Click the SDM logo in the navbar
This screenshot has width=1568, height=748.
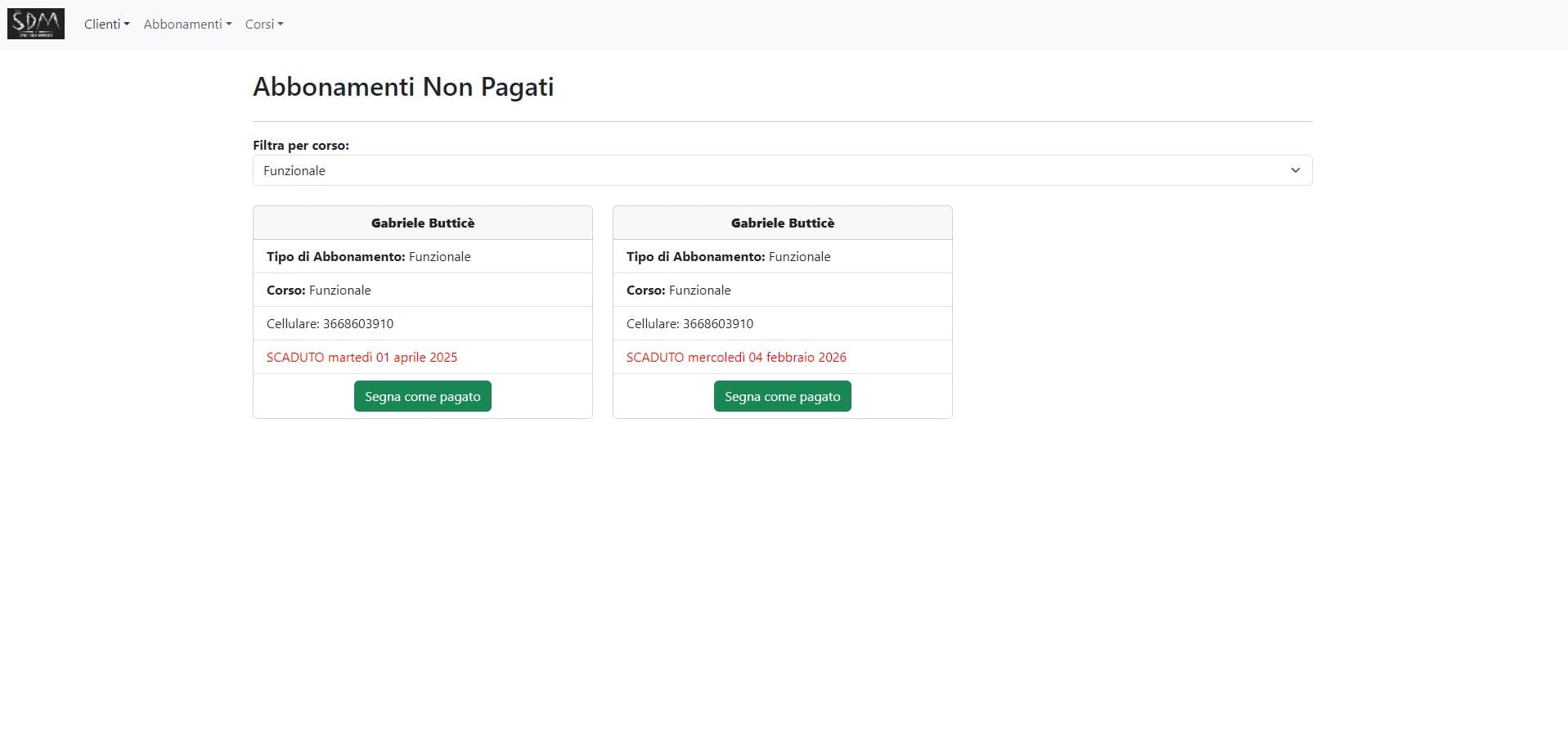point(35,23)
